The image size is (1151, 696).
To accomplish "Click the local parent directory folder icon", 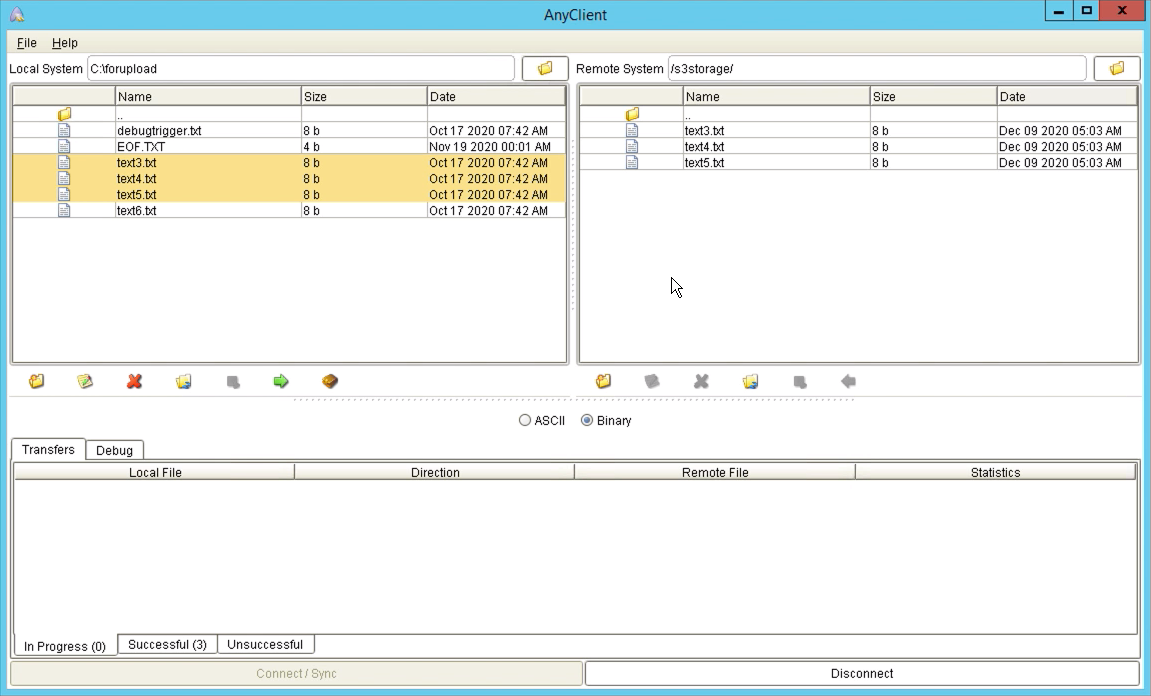I will click(x=65, y=115).
